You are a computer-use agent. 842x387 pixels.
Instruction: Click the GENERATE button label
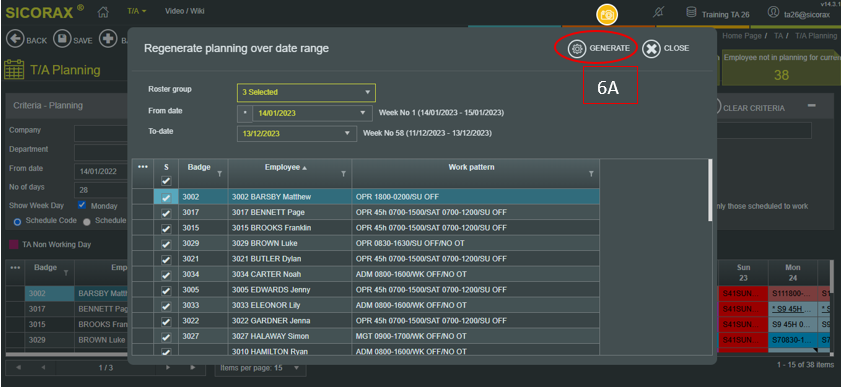(609, 48)
